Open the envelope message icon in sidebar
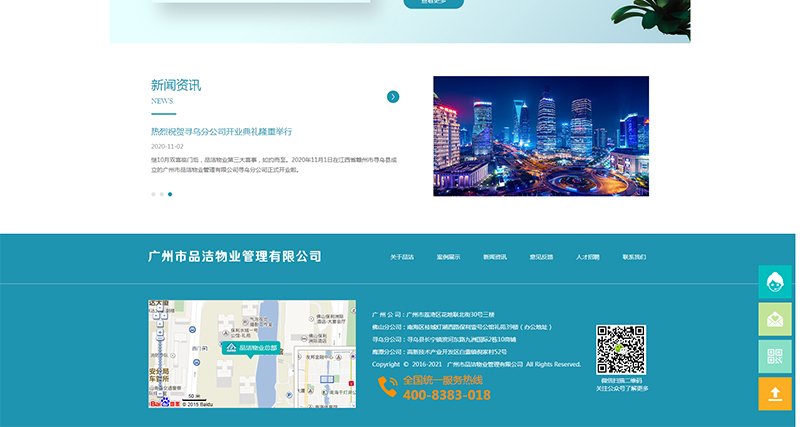The image size is (800, 427). tap(774, 320)
